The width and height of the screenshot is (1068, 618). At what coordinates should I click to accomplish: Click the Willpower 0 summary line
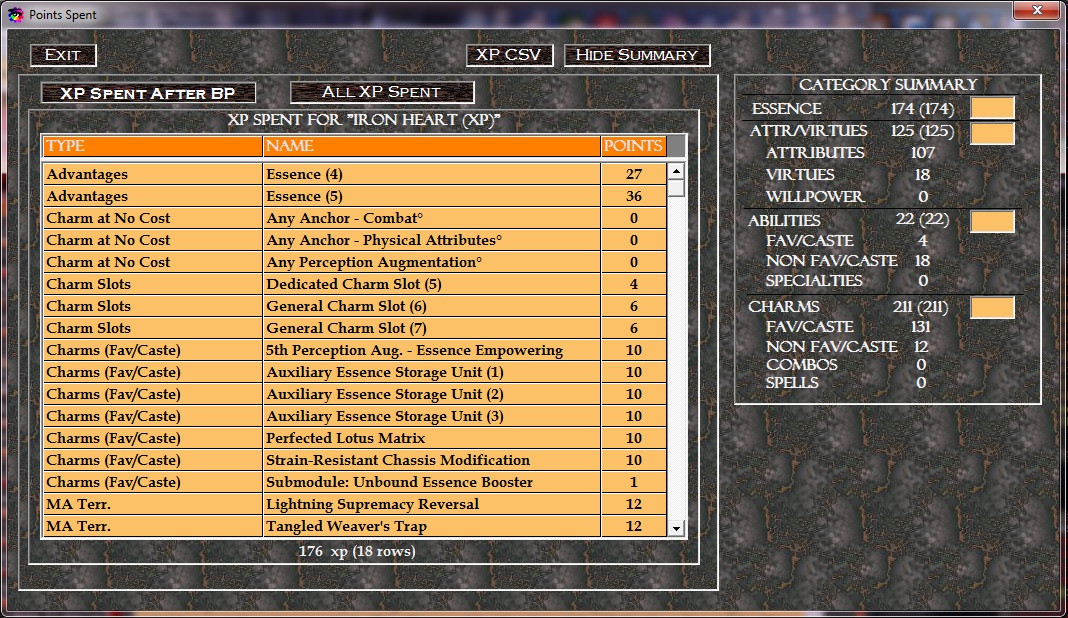(x=847, y=196)
